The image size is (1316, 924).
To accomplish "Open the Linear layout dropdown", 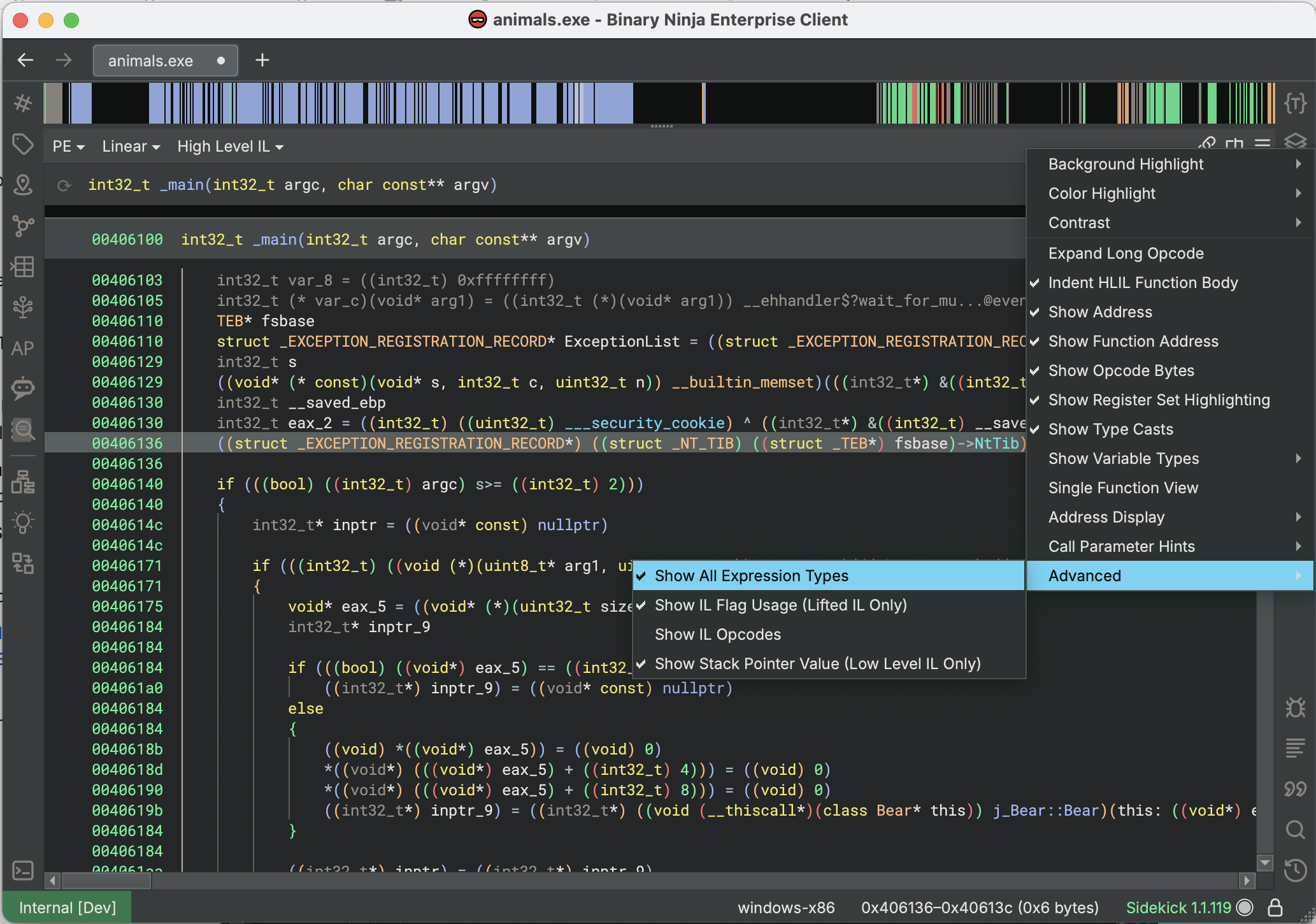I will pos(131,147).
